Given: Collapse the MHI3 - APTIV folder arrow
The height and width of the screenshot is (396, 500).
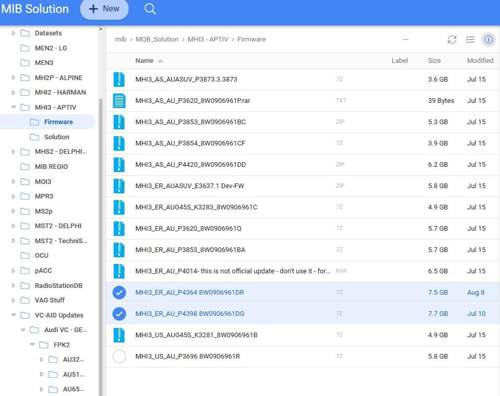Looking at the screenshot, I should coord(14,107).
